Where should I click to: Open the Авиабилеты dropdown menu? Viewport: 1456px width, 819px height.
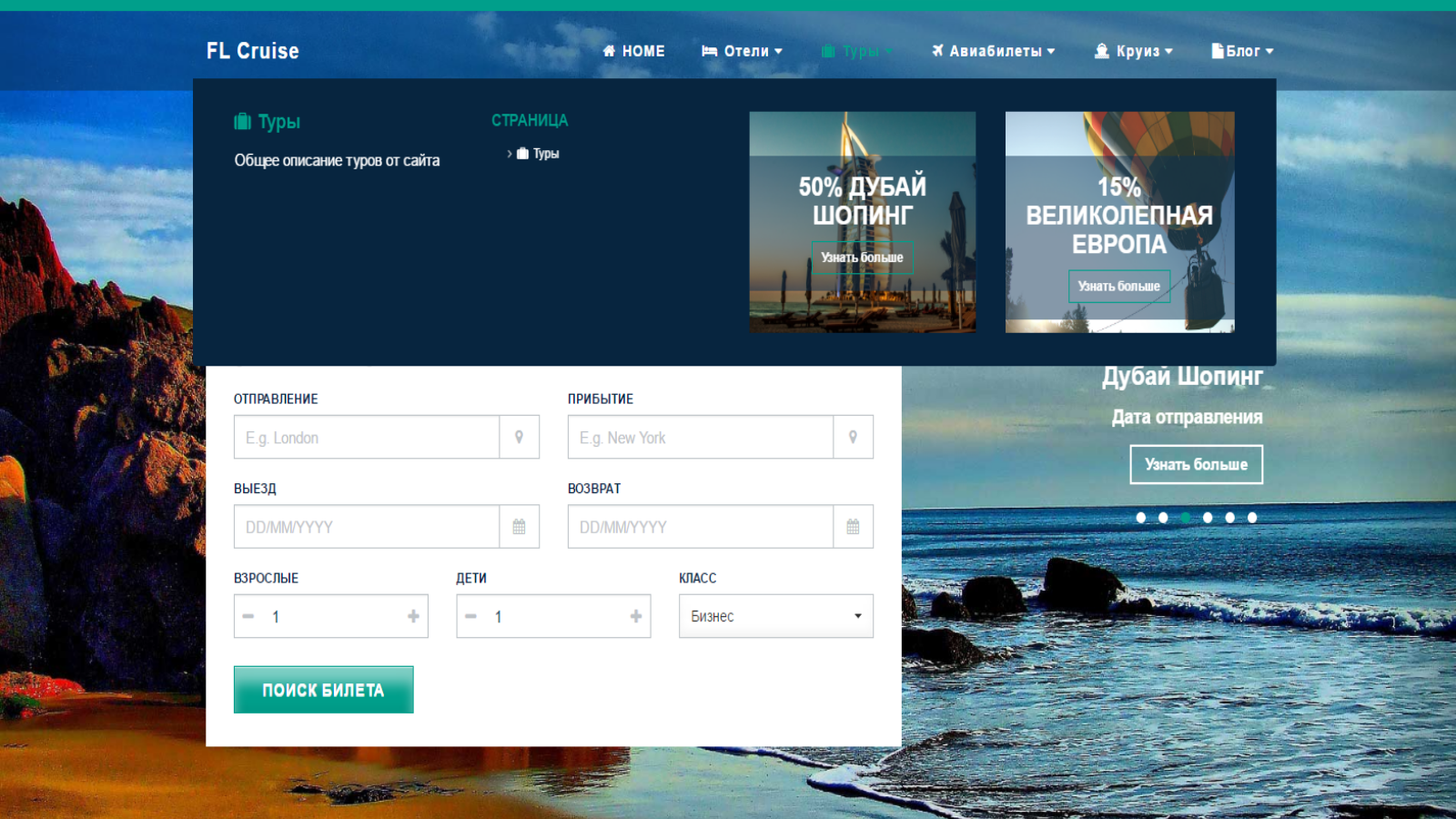[x=993, y=51]
